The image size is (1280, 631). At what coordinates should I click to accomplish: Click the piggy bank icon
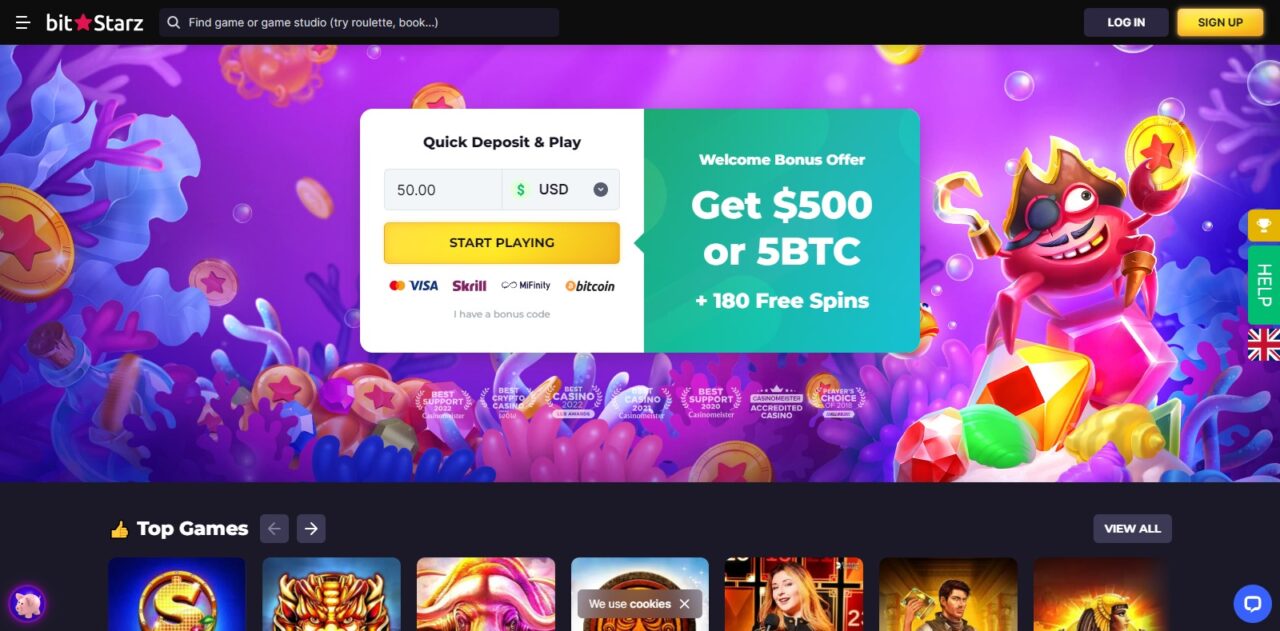(x=27, y=604)
